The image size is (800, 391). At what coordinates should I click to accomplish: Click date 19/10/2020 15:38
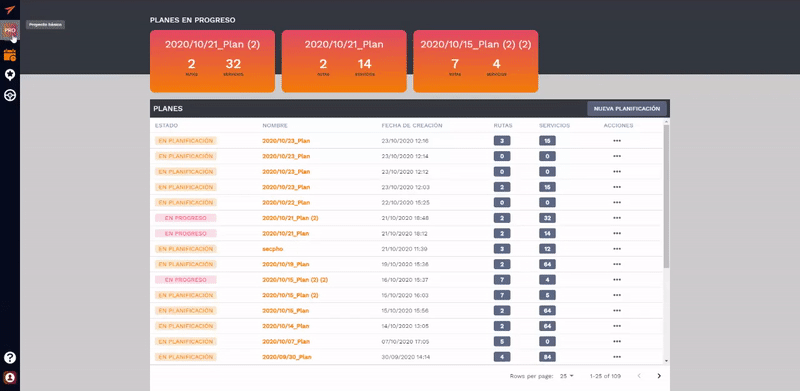pyautogui.click(x=405, y=264)
